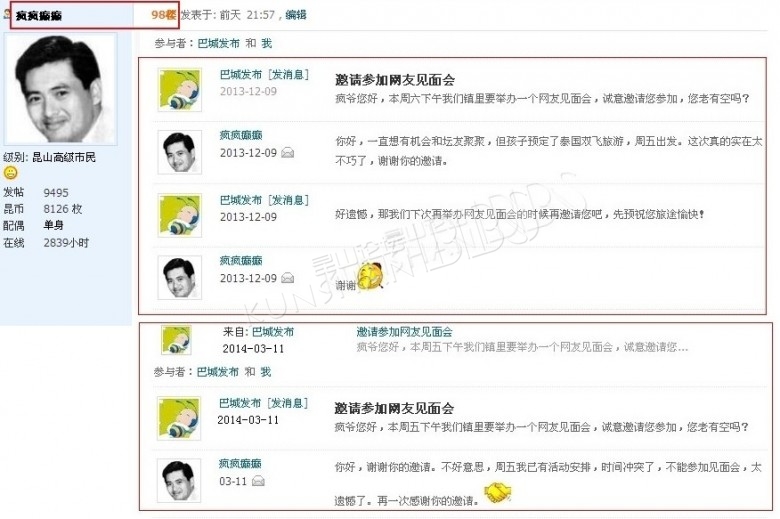Click the yellow smiley icon under 昆山高级市民
The image size is (780, 519).
(x=10, y=173)
